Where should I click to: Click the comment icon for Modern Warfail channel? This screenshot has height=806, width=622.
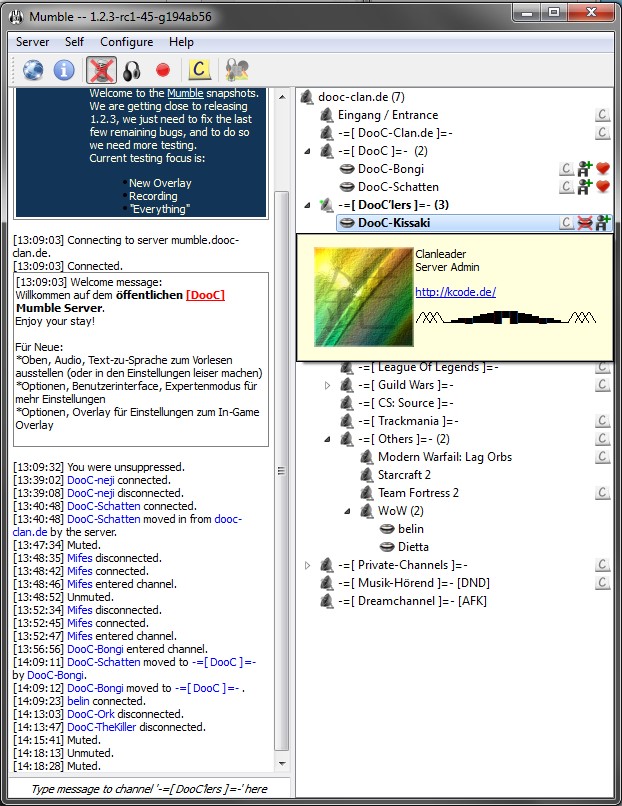click(x=602, y=456)
